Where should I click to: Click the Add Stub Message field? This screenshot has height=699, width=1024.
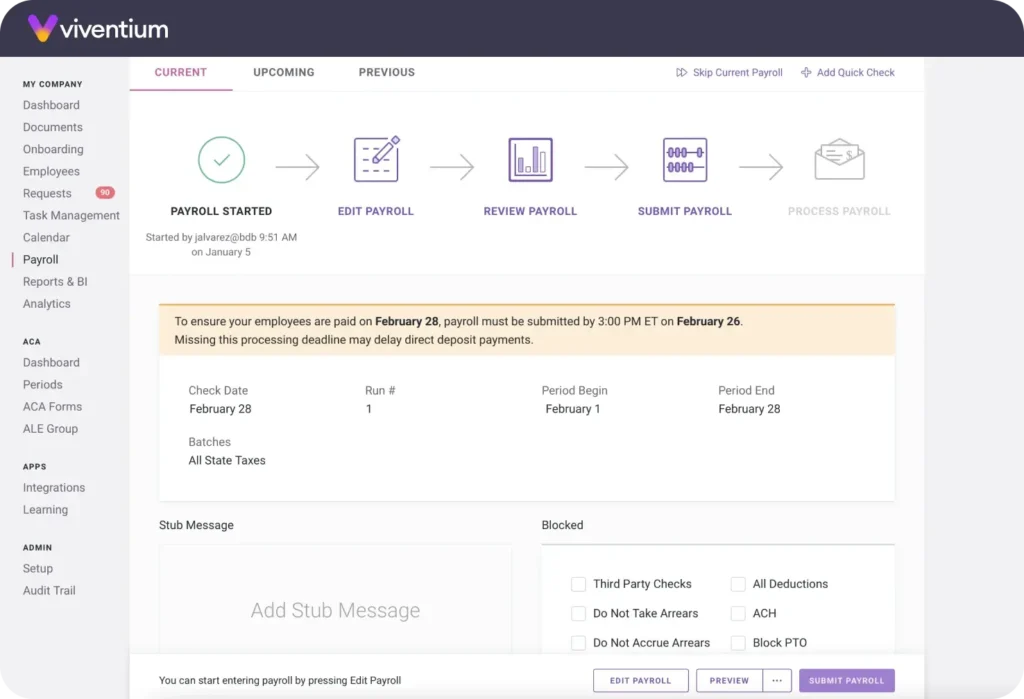coord(335,610)
